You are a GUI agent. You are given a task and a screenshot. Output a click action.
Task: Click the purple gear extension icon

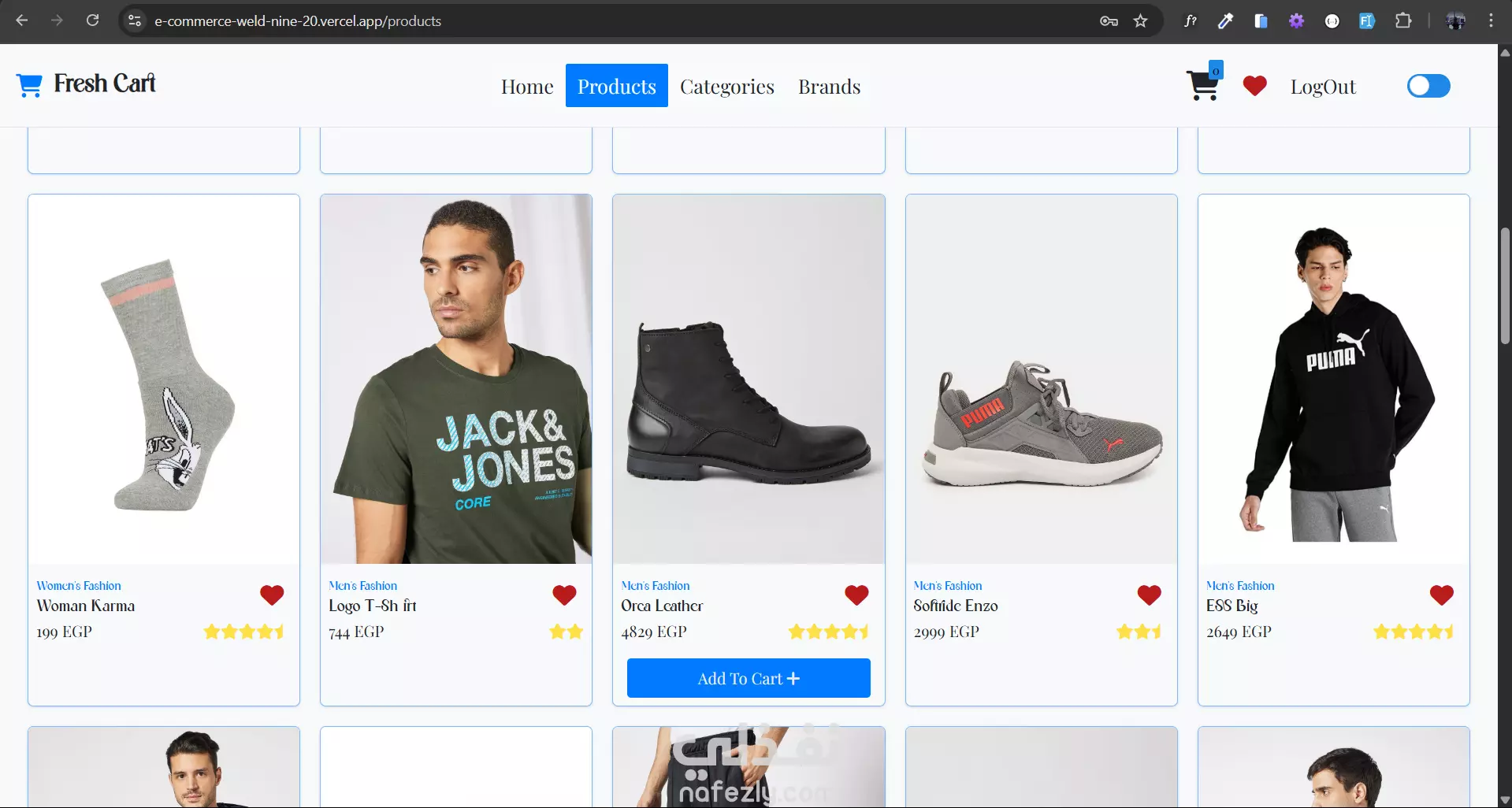tap(1296, 21)
